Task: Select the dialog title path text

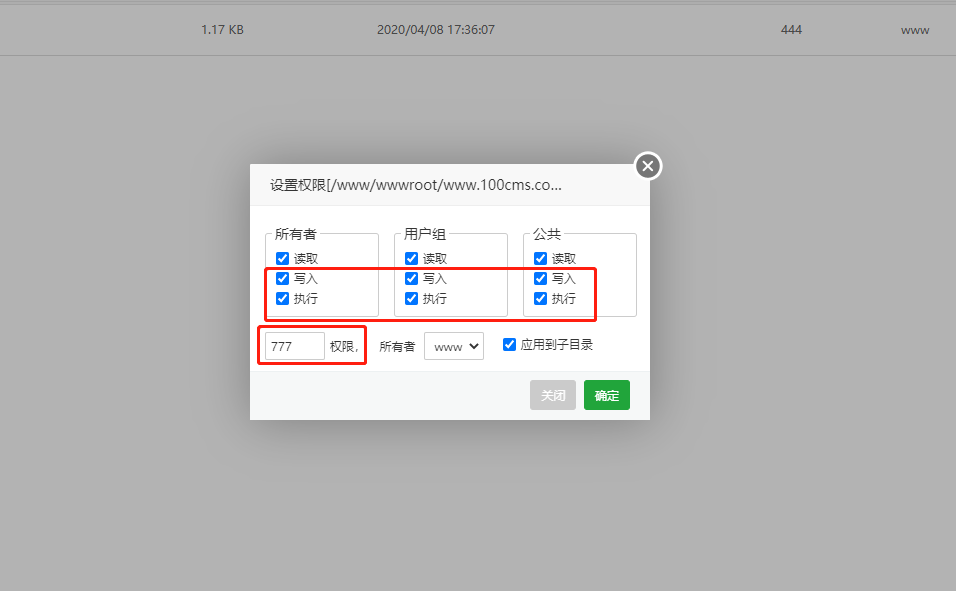Action: [x=416, y=185]
